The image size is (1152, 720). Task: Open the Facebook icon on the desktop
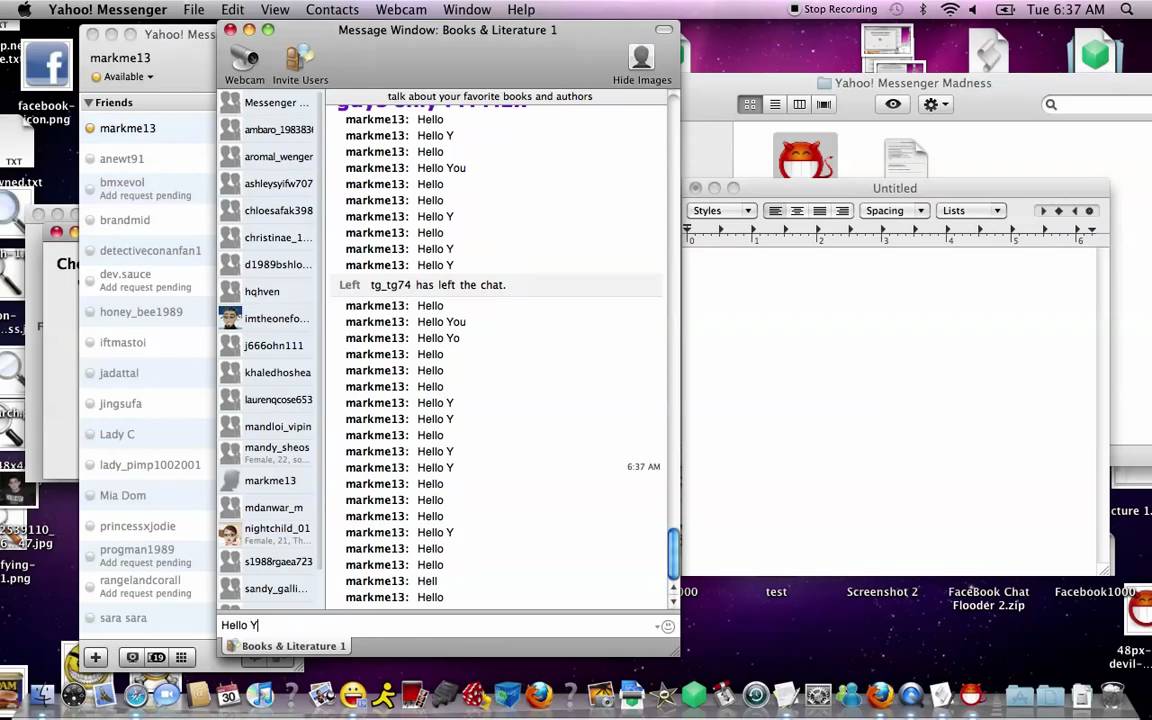pos(47,66)
